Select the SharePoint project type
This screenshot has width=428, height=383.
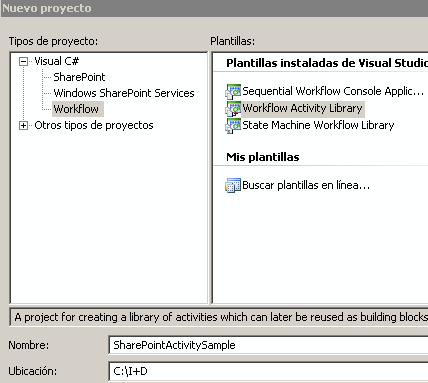tap(79, 77)
